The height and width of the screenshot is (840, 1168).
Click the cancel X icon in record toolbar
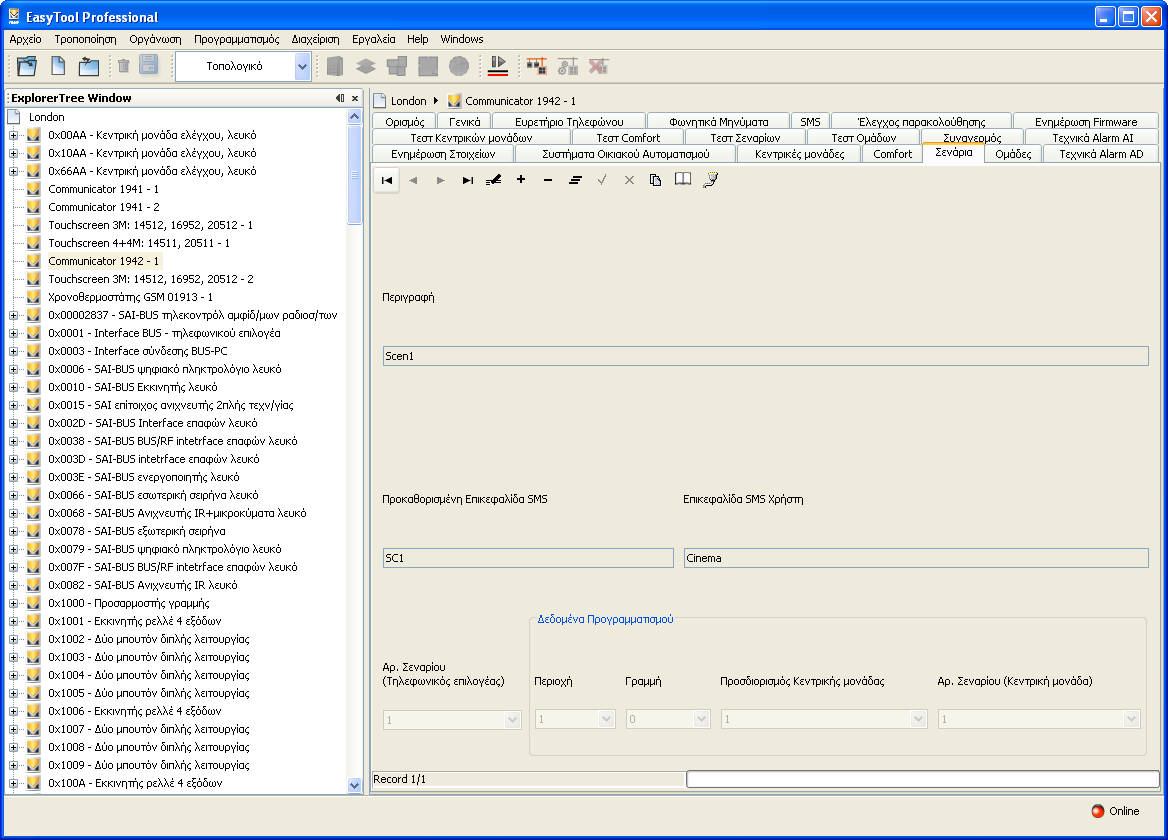click(x=629, y=180)
